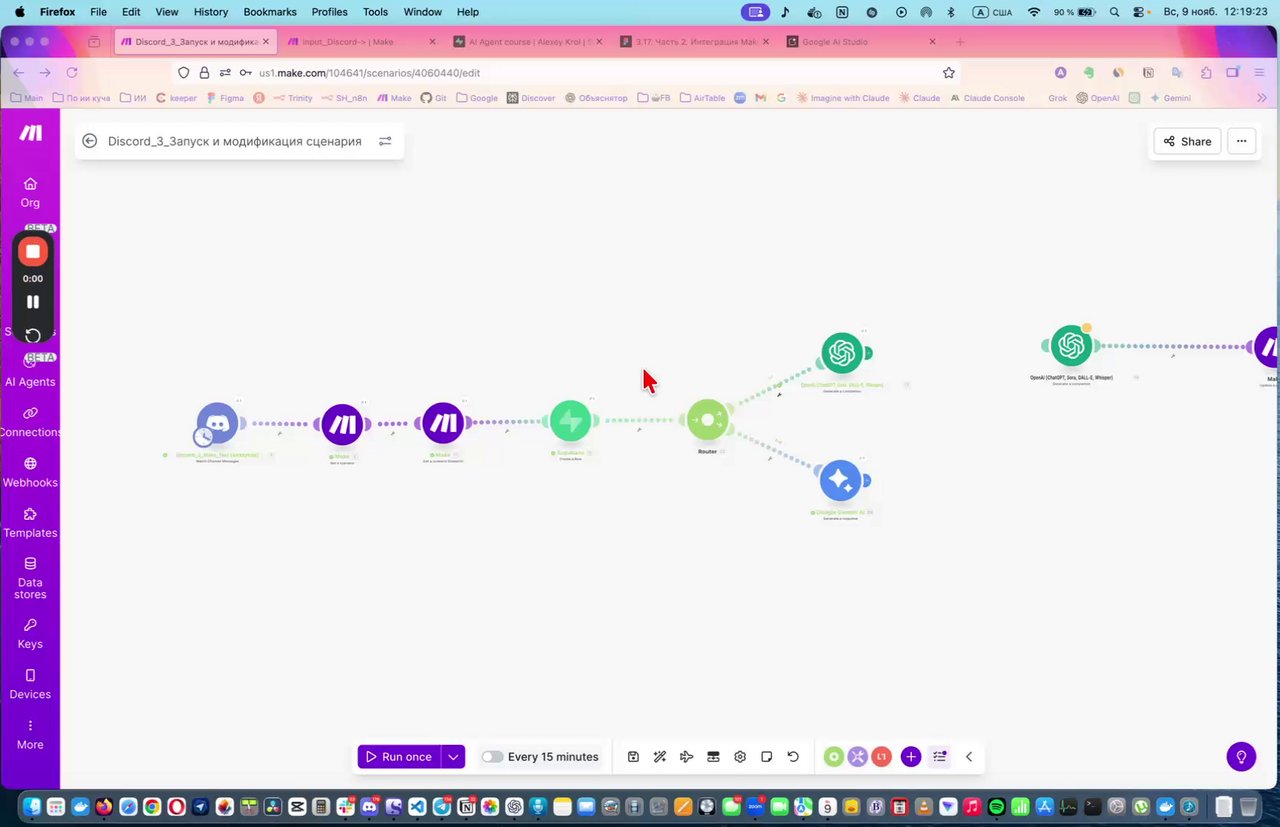Open the Notes icon in toolbar
The width and height of the screenshot is (1280, 827).
pos(767,757)
